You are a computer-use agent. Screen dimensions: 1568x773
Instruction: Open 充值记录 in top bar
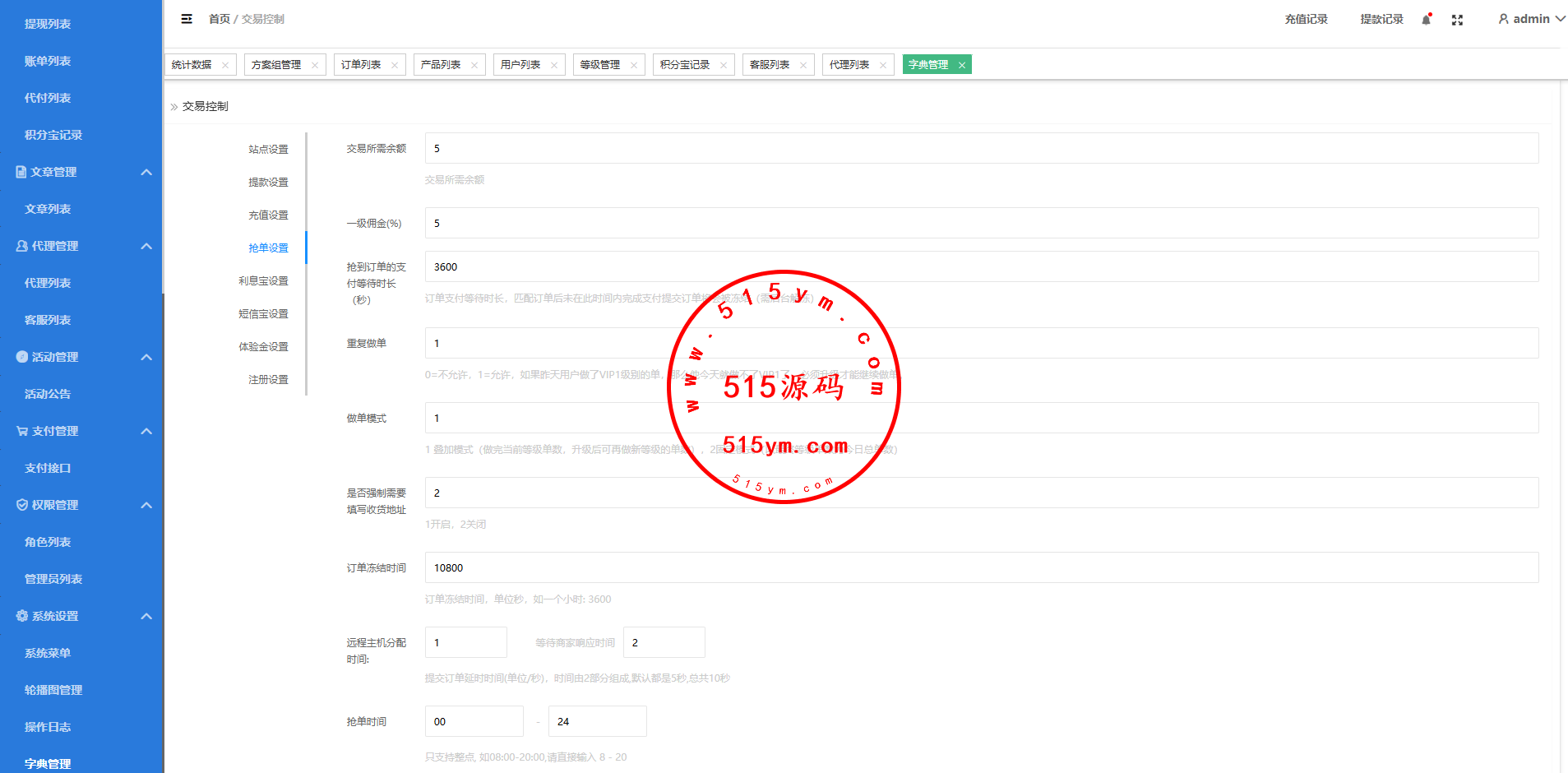1306,19
